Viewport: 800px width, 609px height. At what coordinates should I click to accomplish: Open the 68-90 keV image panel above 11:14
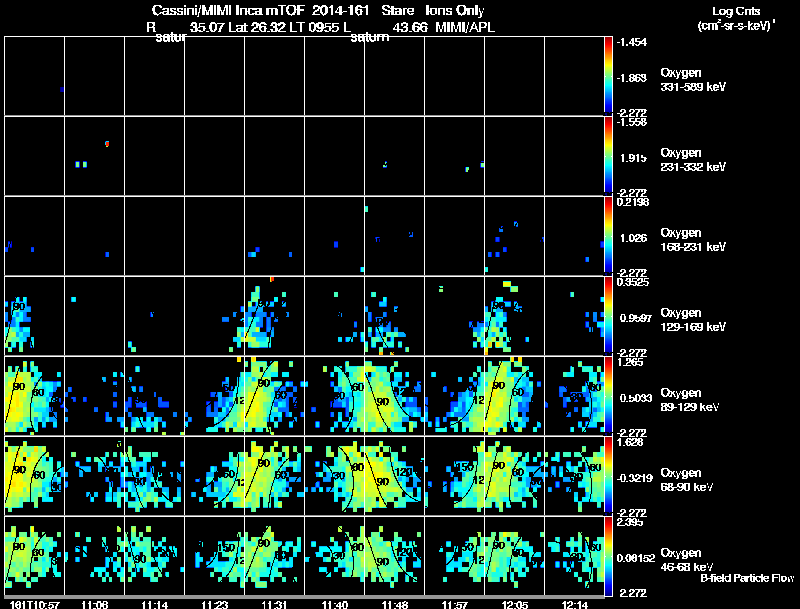pos(155,476)
